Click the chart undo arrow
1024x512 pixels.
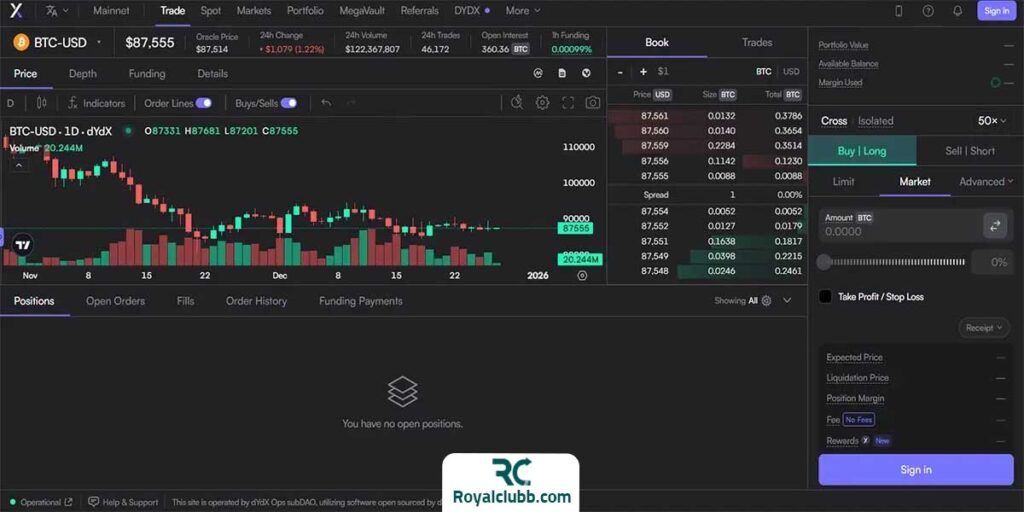click(326, 103)
